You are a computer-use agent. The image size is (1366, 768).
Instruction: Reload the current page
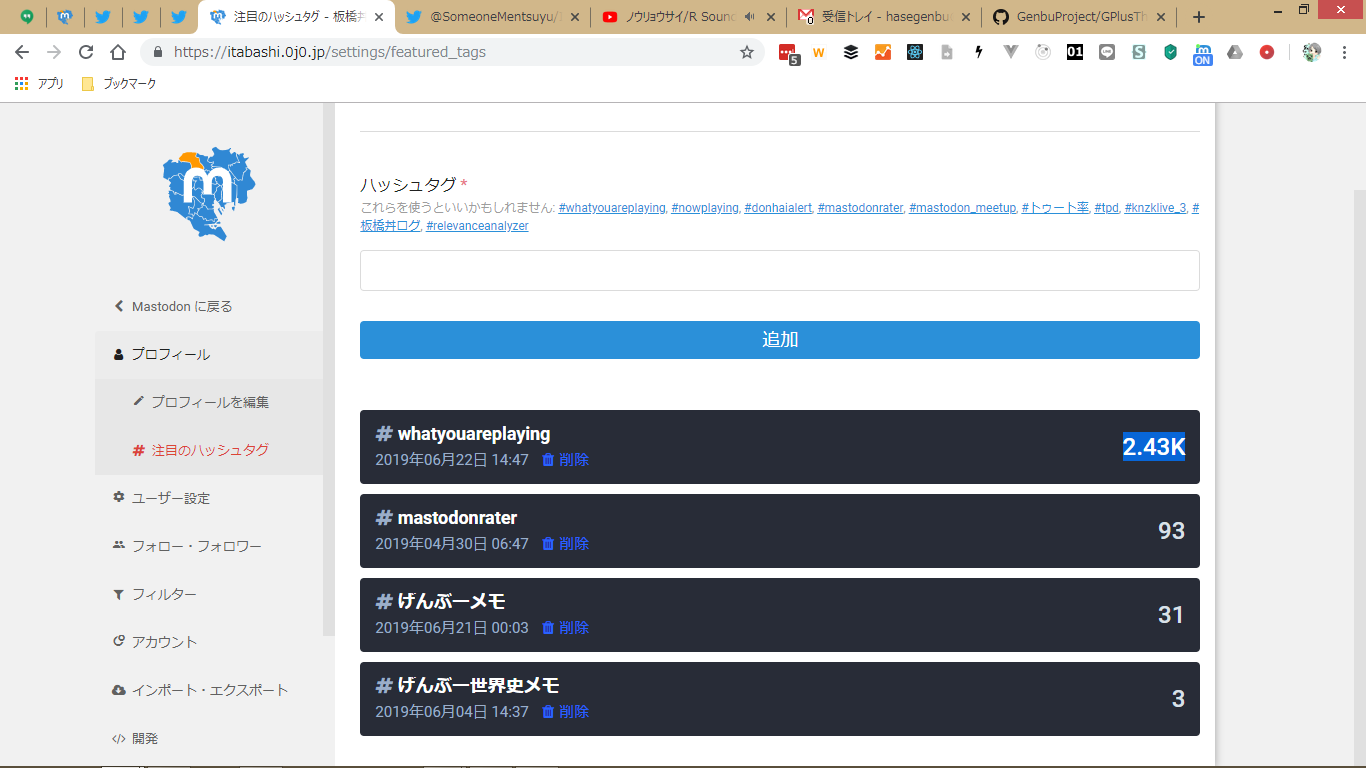[86, 52]
